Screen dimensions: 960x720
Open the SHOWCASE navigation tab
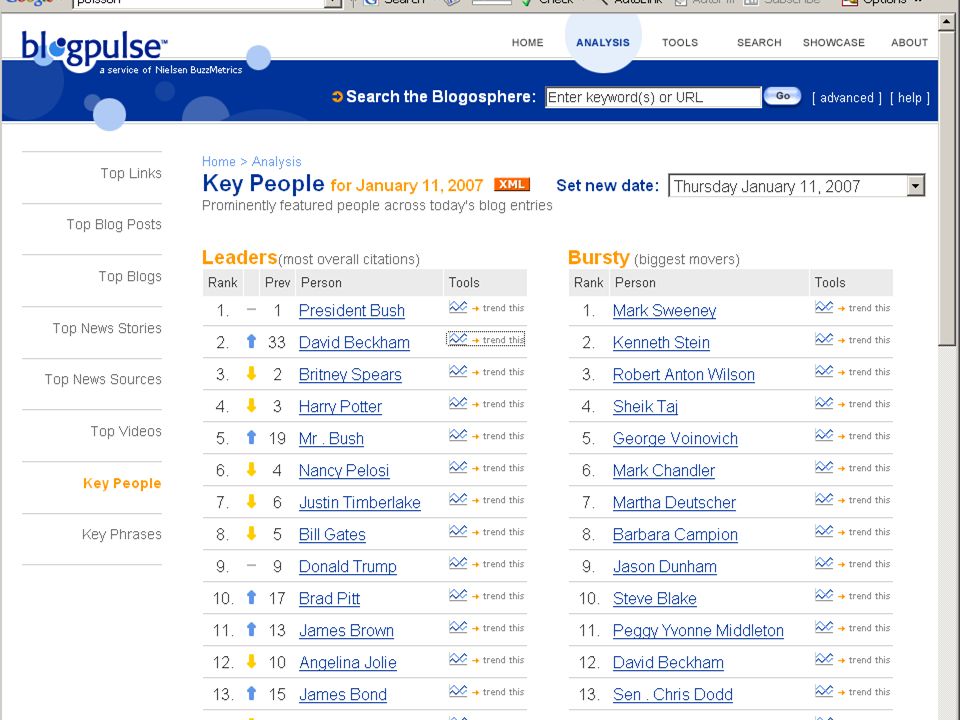pyautogui.click(x=833, y=42)
